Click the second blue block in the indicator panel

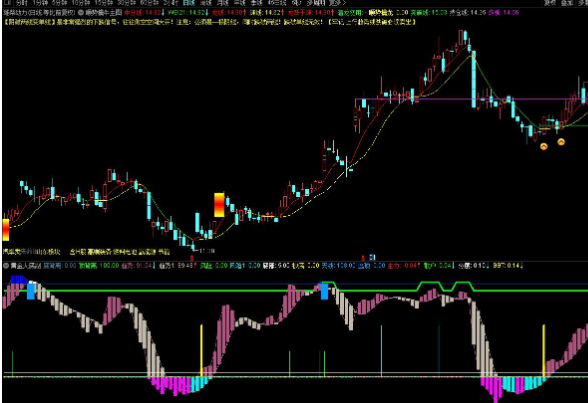[x=324, y=291]
